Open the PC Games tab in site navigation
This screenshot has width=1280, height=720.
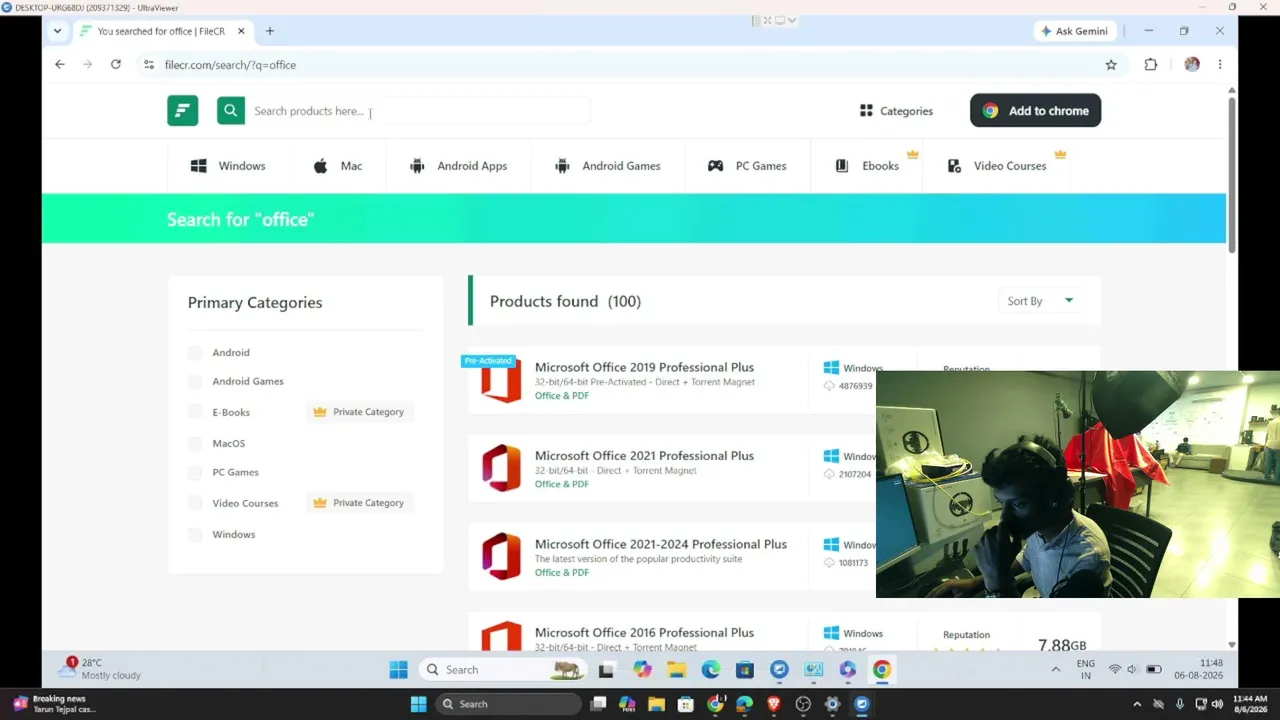[747, 166]
